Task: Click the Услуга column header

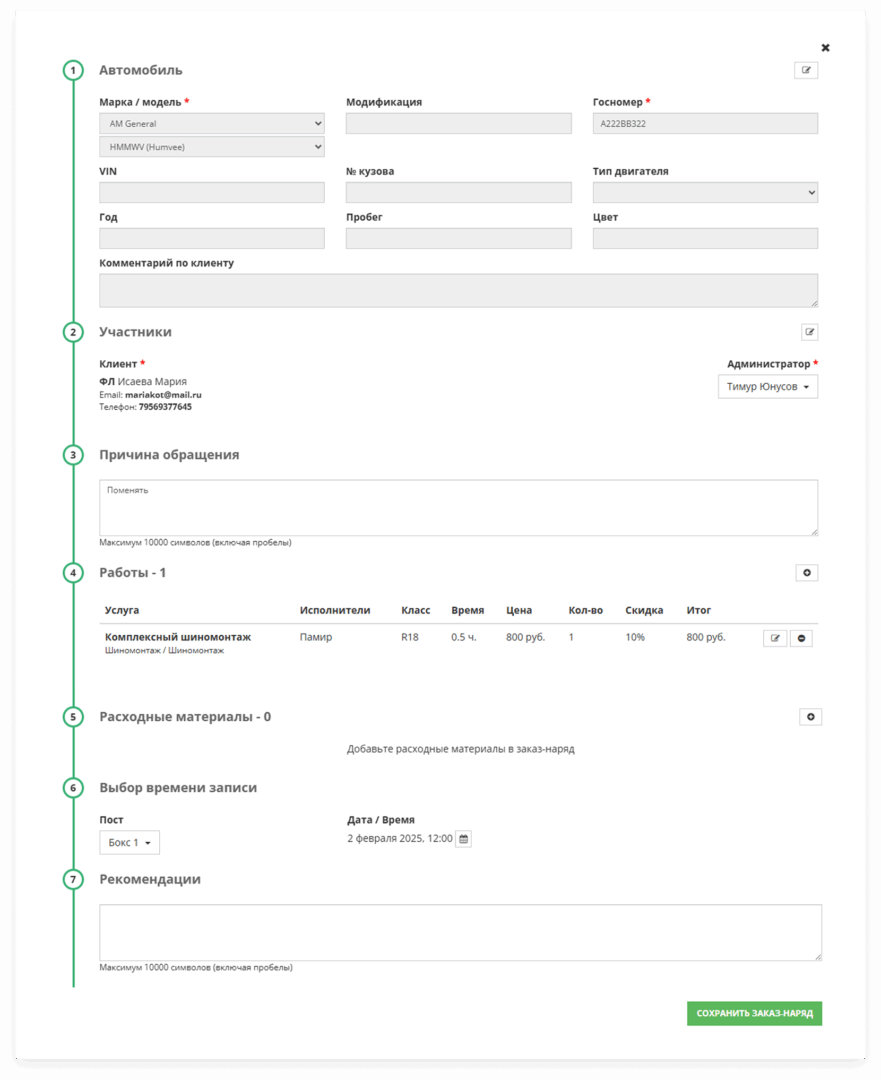Action: 122,610
